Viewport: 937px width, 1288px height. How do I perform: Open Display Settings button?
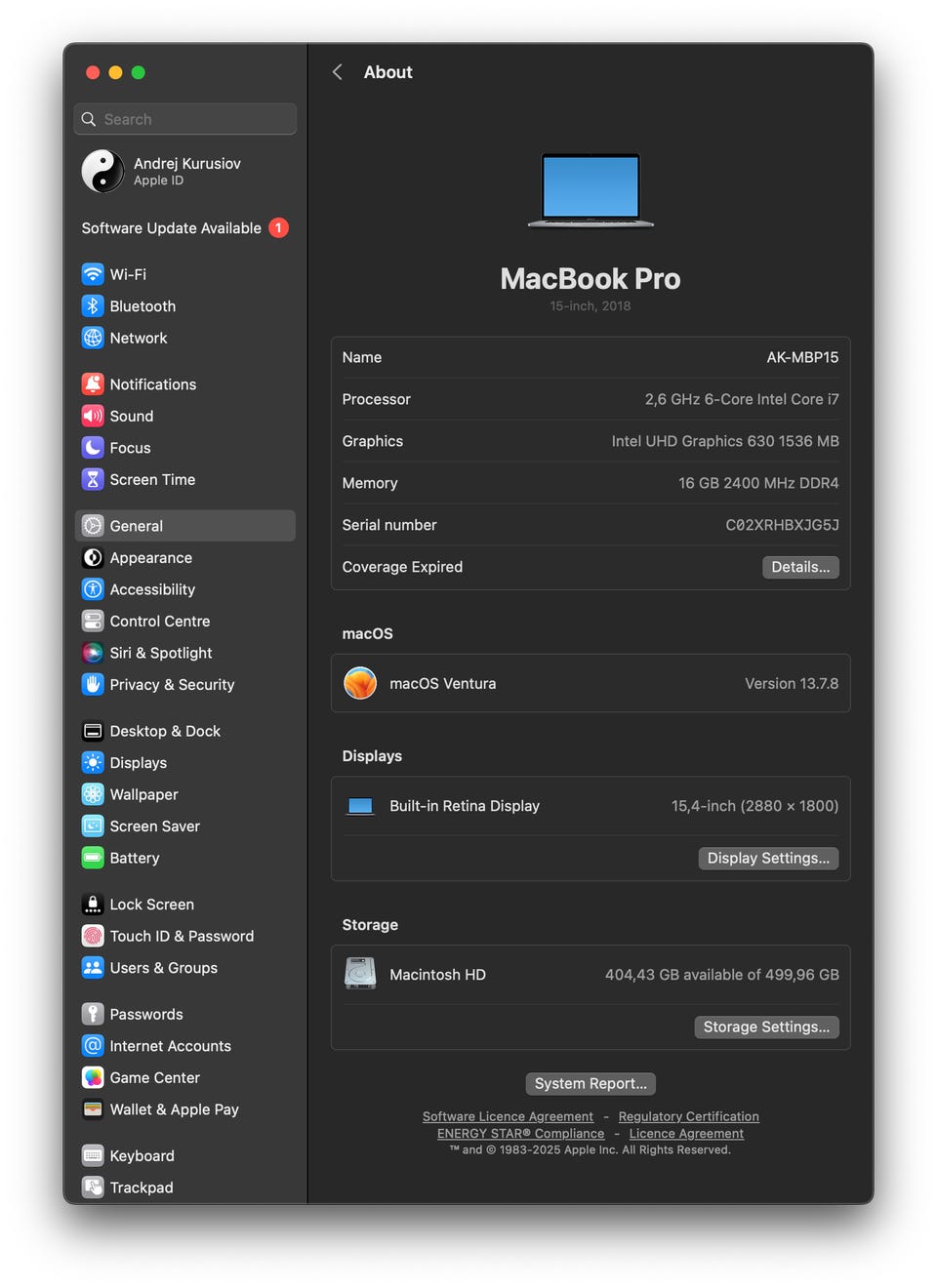768,858
